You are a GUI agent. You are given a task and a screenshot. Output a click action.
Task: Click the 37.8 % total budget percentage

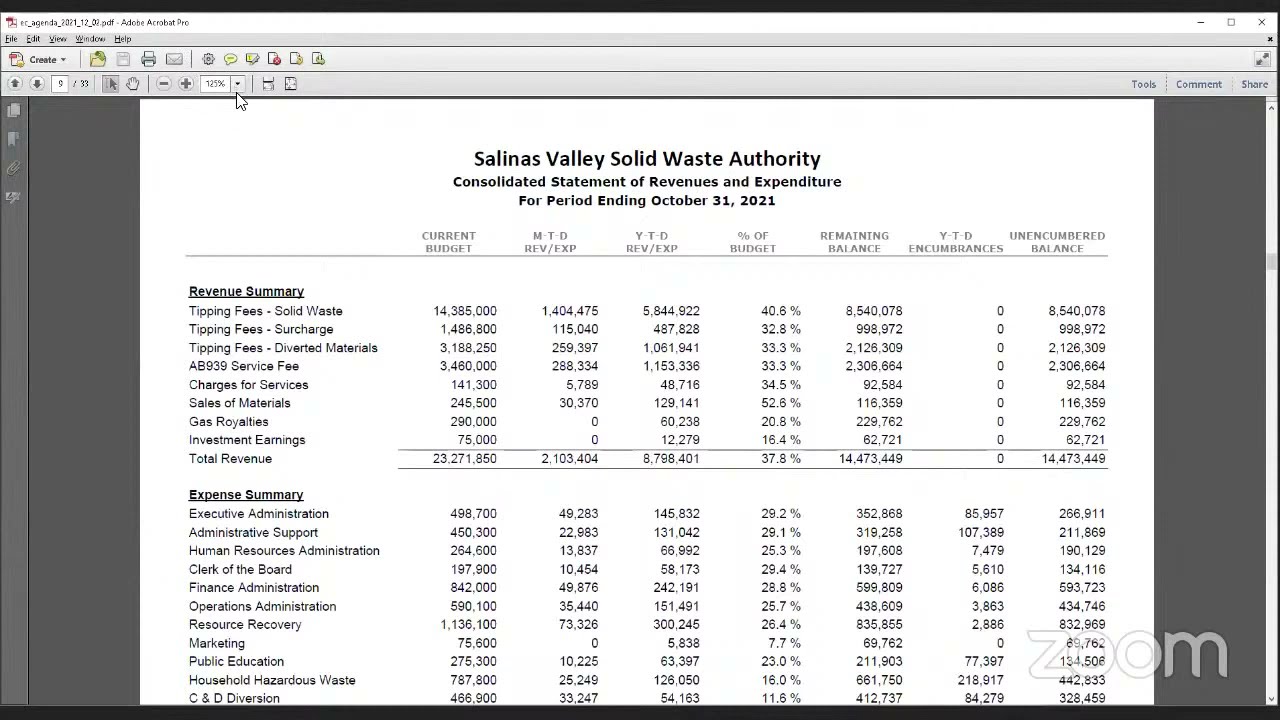coord(781,459)
